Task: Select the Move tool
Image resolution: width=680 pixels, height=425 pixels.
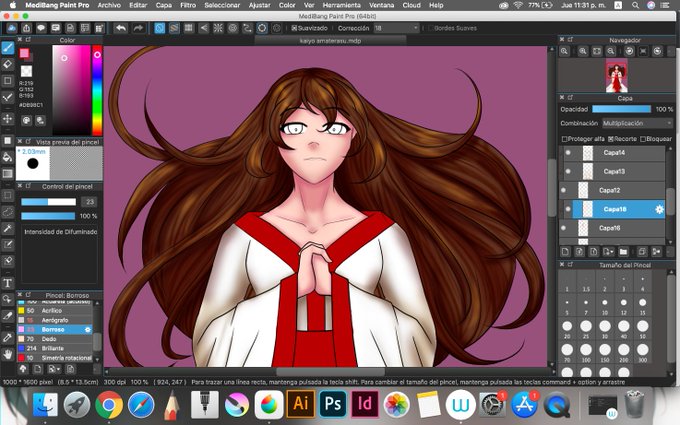Action: pyautogui.click(x=7, y=118)
